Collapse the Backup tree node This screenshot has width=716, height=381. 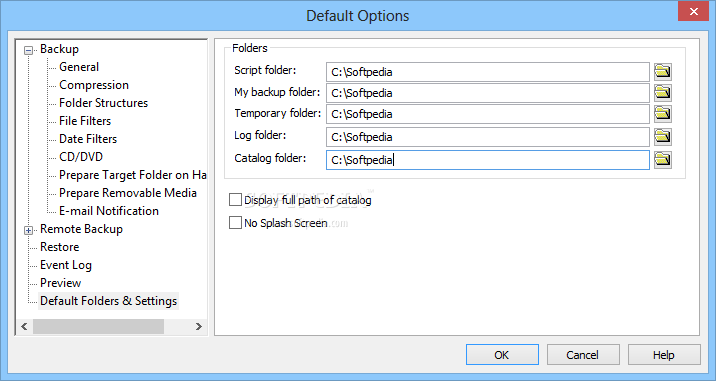28,50
